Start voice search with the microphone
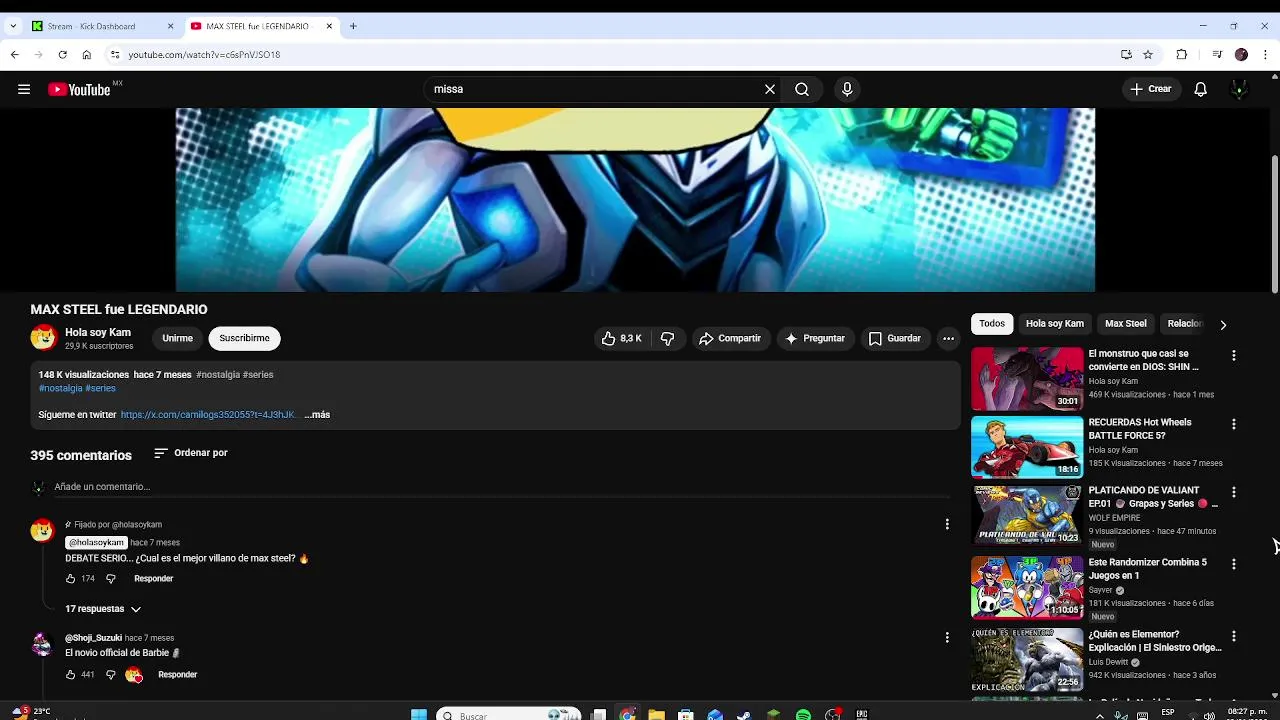Viewport: 1280px width, 720px height. [x=847, y=89]
